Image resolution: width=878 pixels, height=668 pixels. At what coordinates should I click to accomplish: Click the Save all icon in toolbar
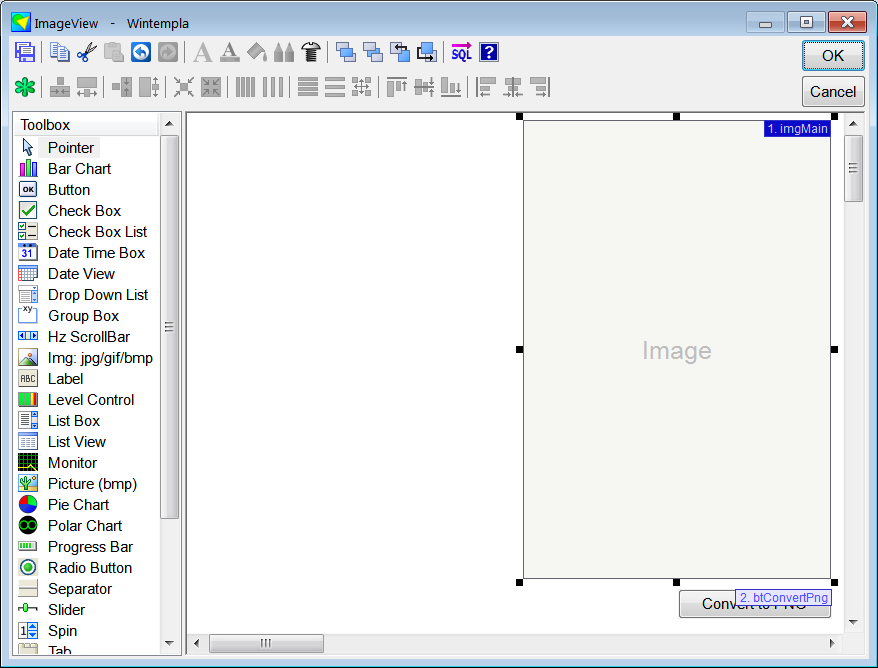[x=25, y=53]
